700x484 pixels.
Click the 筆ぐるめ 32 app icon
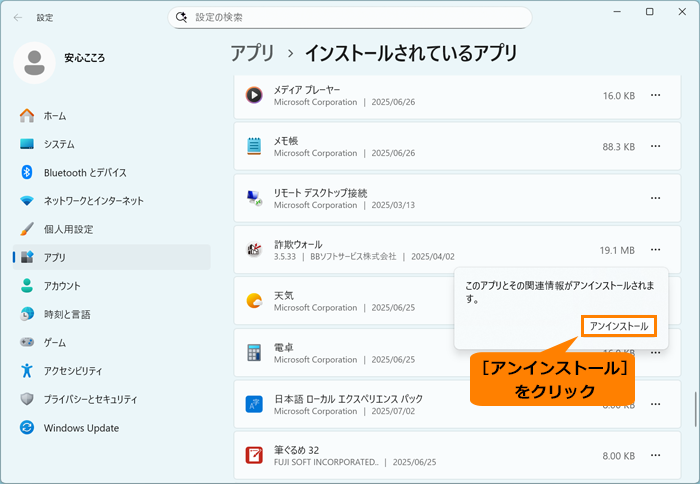pos(254,455)
